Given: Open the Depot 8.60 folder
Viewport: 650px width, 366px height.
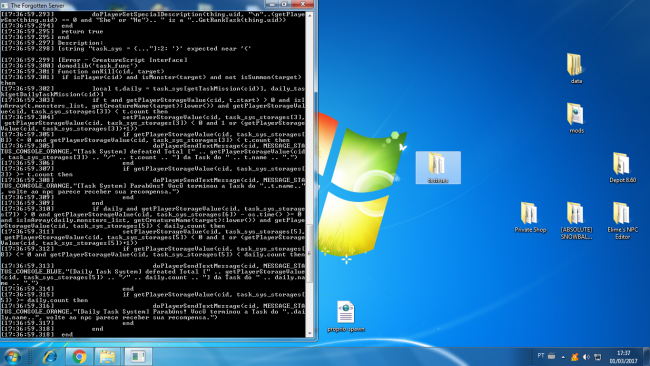Looking at the screenshot, I should click(x=622, y=167).
